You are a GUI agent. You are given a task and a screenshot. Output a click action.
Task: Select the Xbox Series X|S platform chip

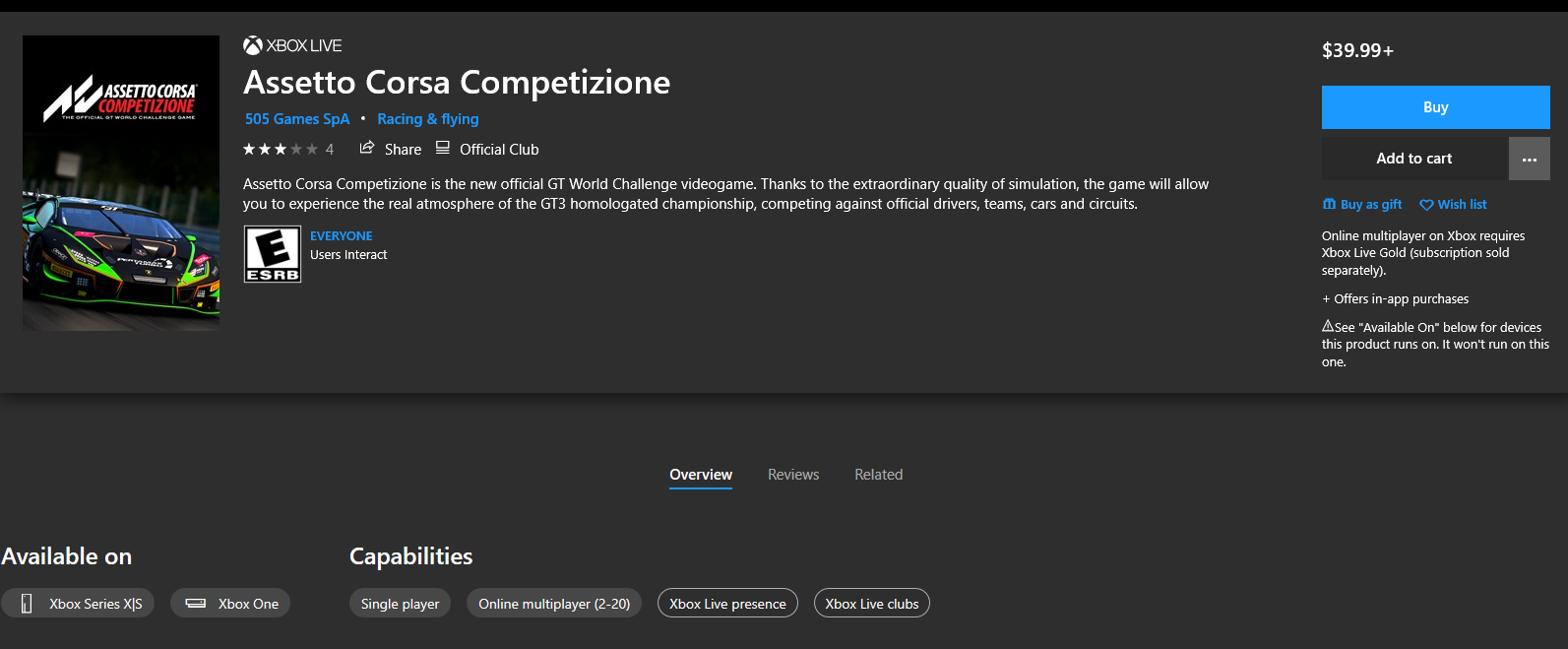[x=78, y=604]
